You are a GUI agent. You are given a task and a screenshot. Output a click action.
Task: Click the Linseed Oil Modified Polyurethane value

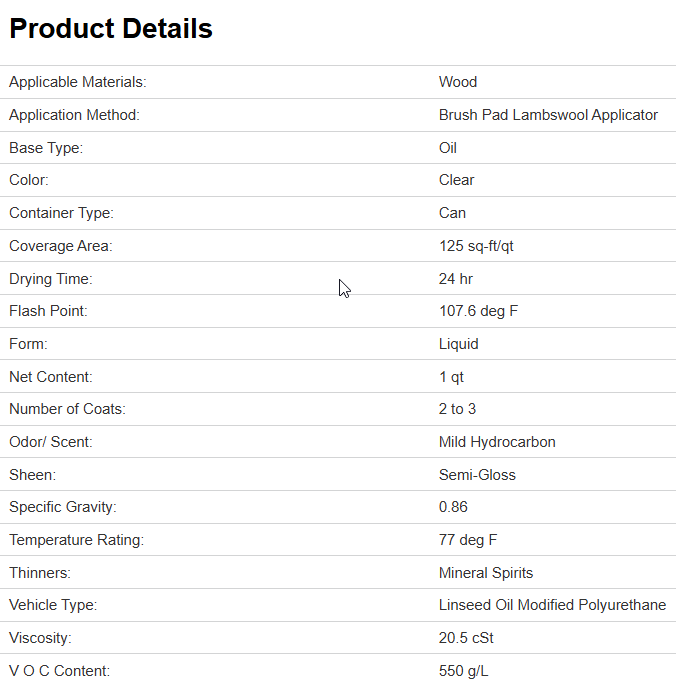(552, 605)
